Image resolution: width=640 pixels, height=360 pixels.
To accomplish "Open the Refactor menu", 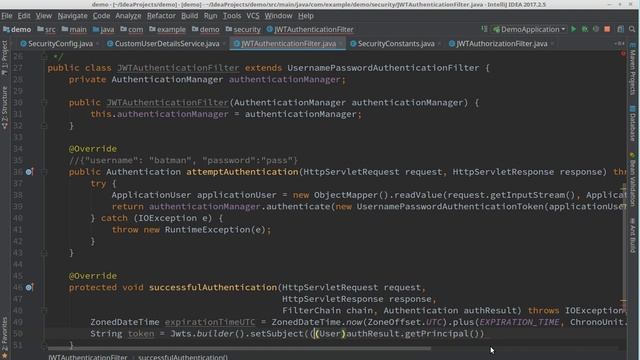I will click(x=161, y=16).
